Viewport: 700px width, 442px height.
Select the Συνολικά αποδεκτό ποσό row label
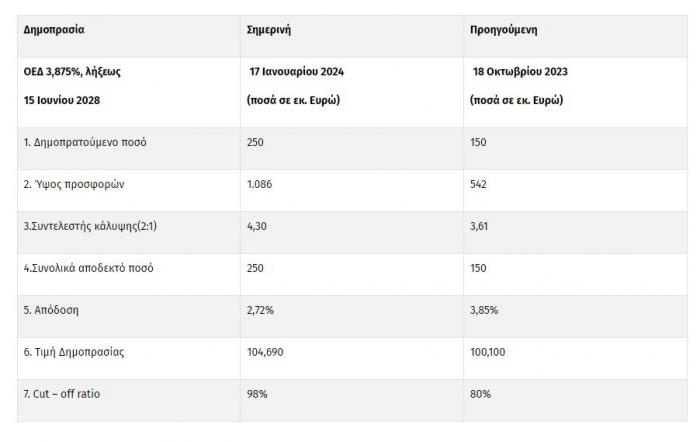tap(88, 268)
